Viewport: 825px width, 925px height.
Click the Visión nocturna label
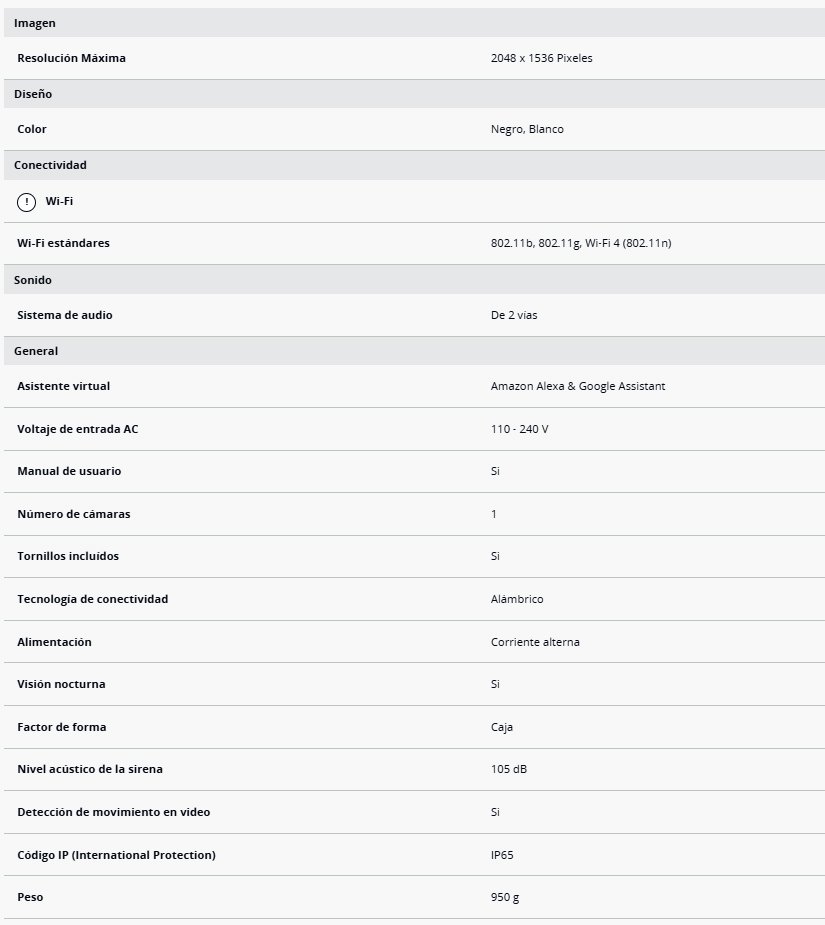(61, 684)
